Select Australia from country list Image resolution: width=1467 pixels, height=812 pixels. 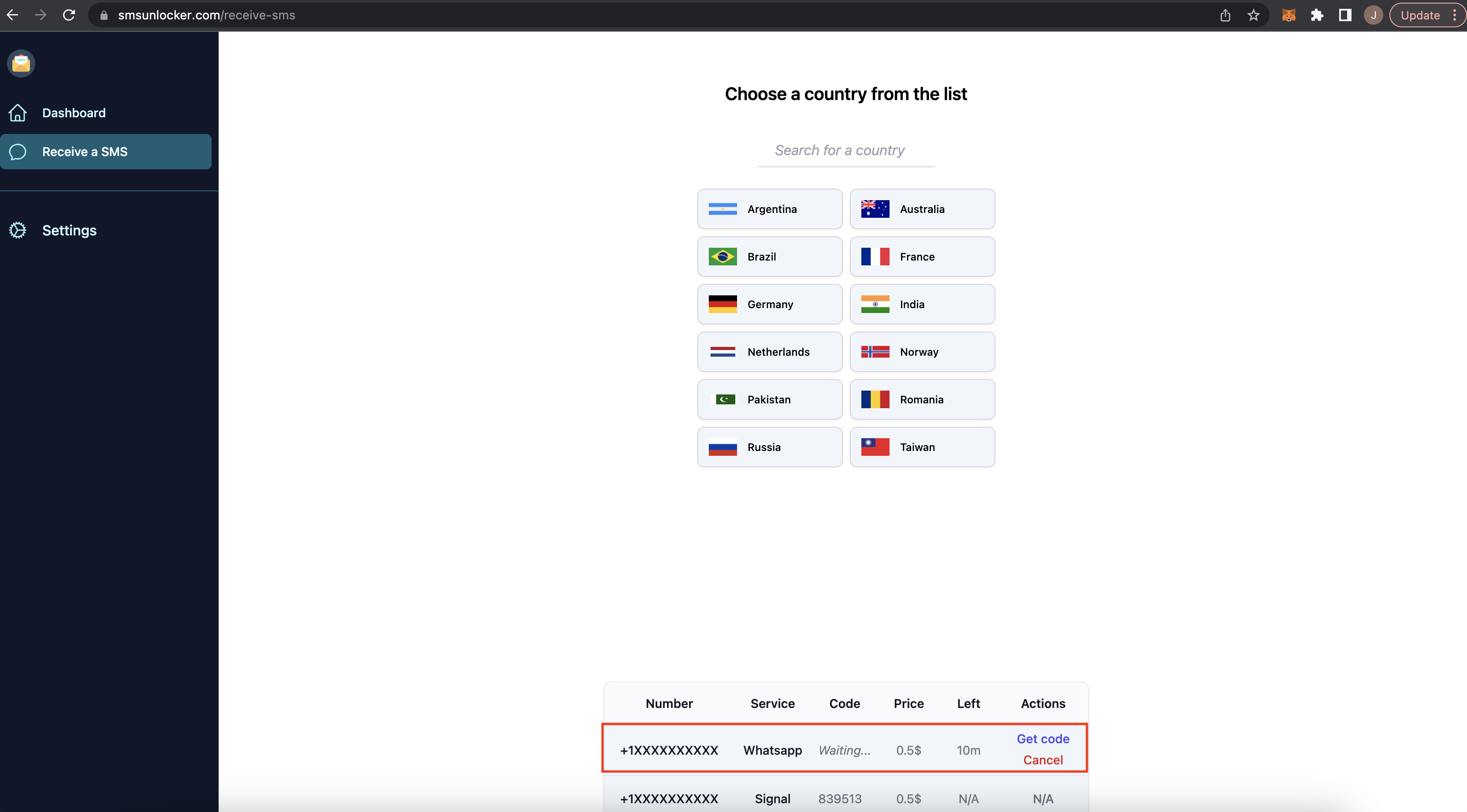[922, 209]
